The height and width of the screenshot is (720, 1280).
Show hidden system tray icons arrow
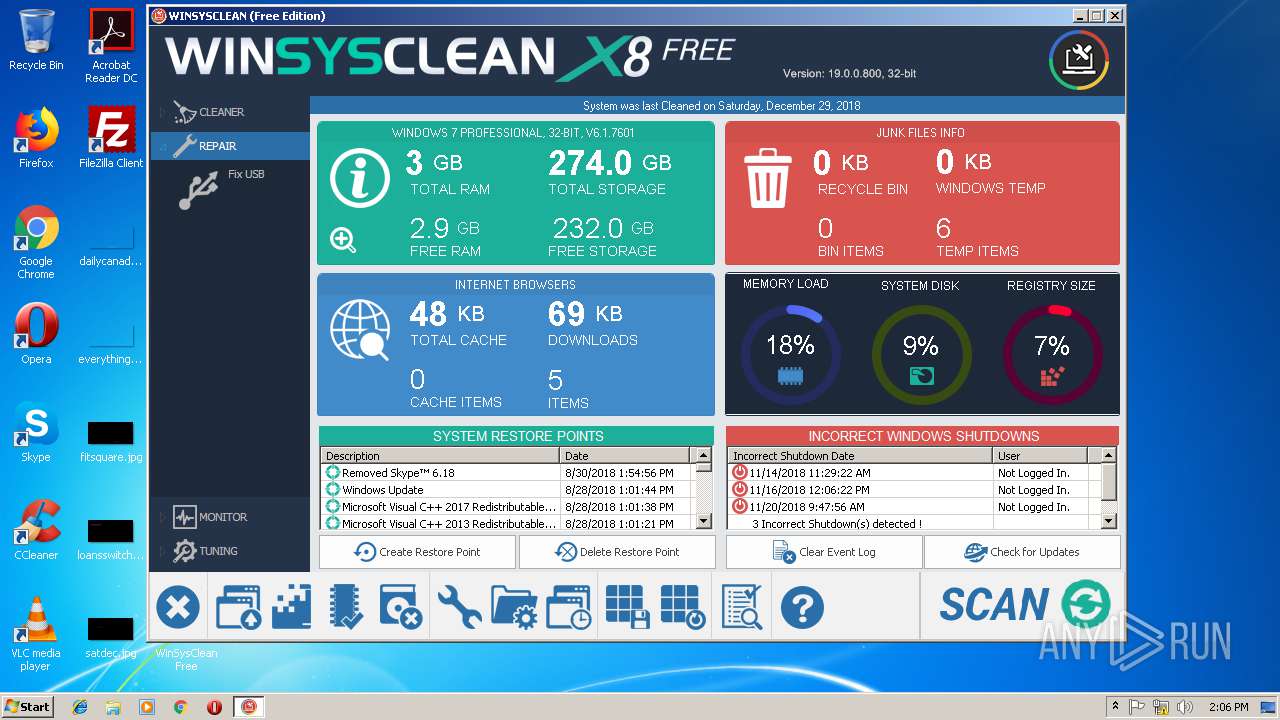click(x=1115, y=707)
